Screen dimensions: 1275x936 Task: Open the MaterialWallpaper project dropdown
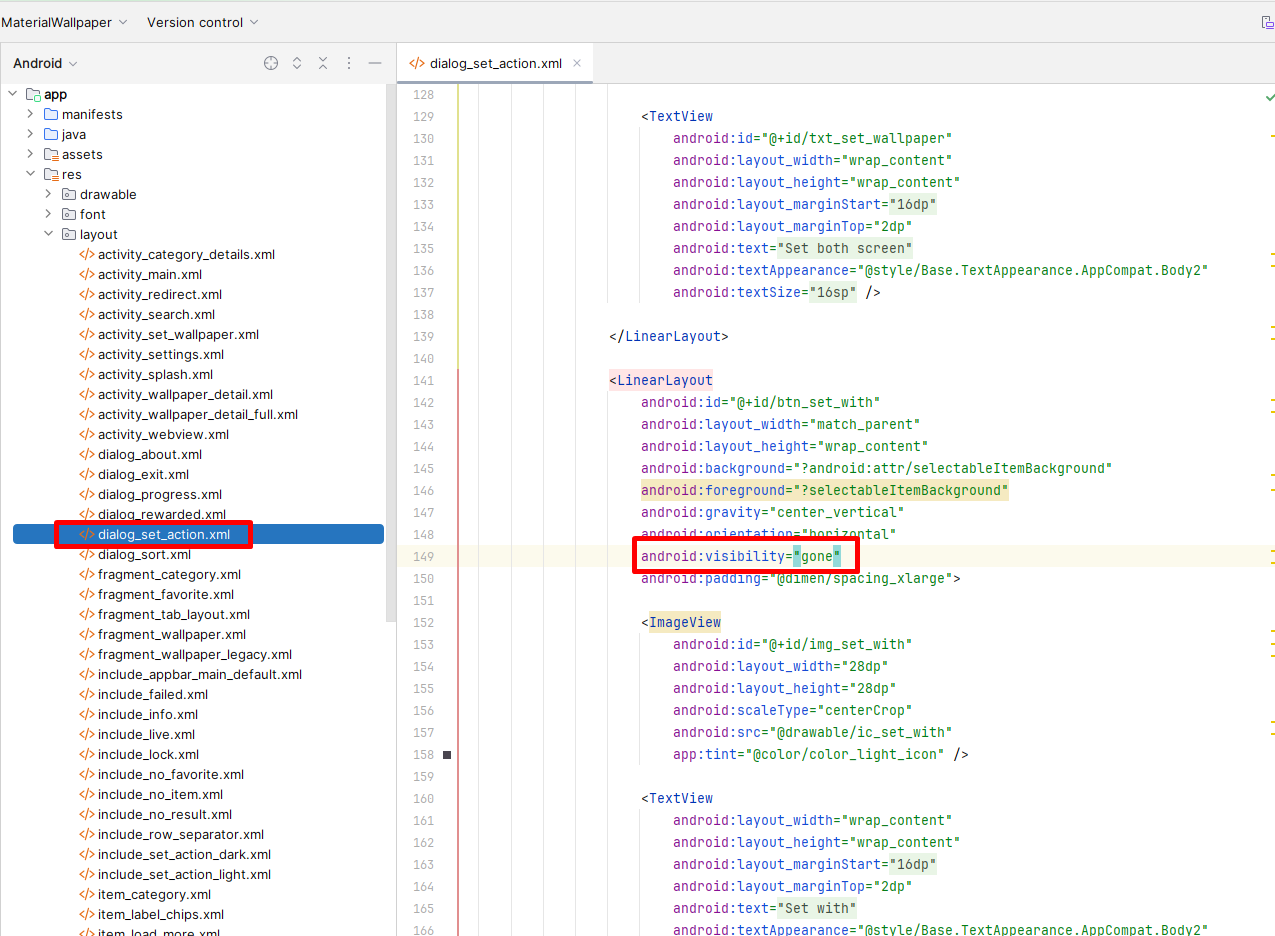click(x=65, y=22)
